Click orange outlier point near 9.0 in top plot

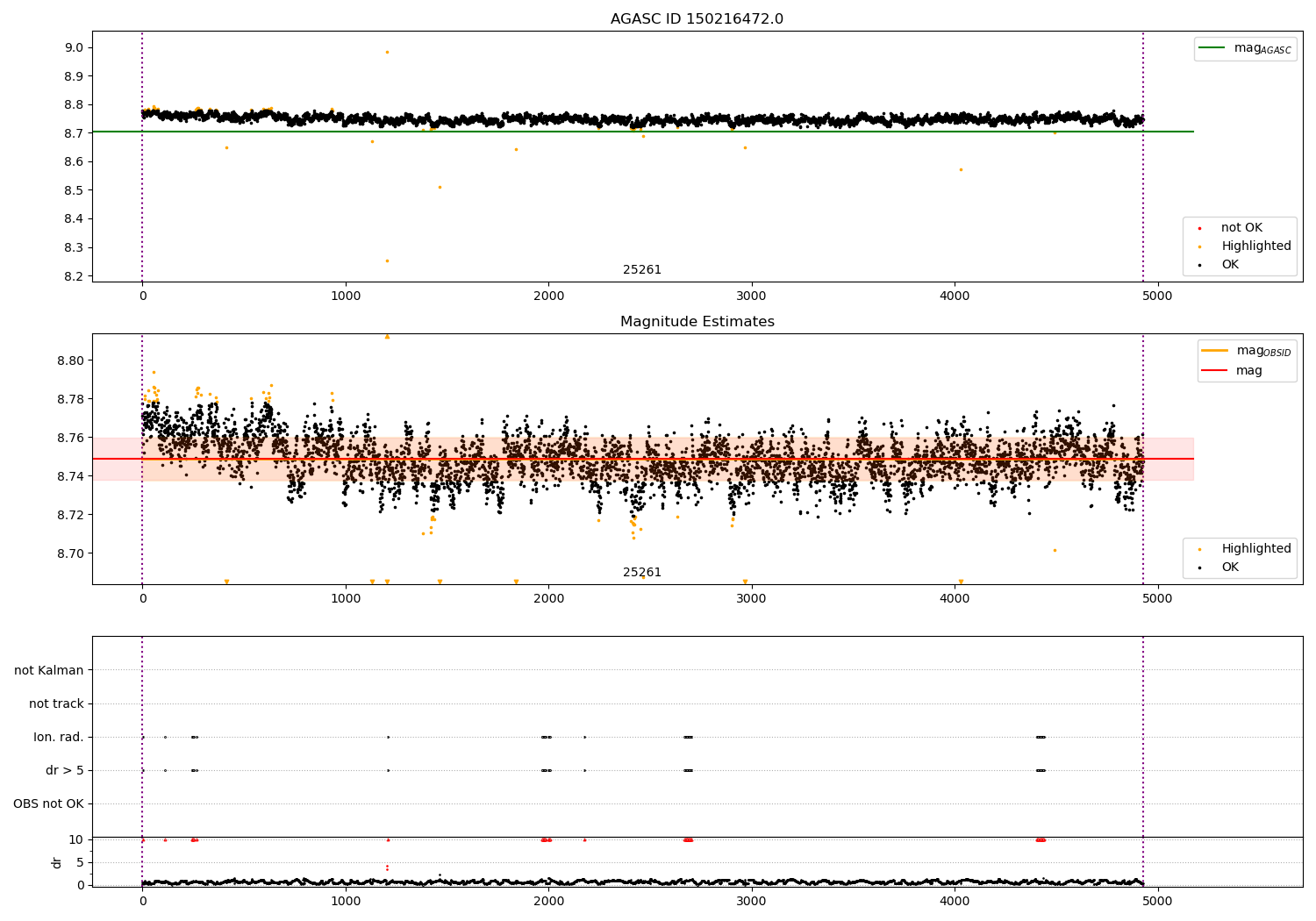click(387, 52)
